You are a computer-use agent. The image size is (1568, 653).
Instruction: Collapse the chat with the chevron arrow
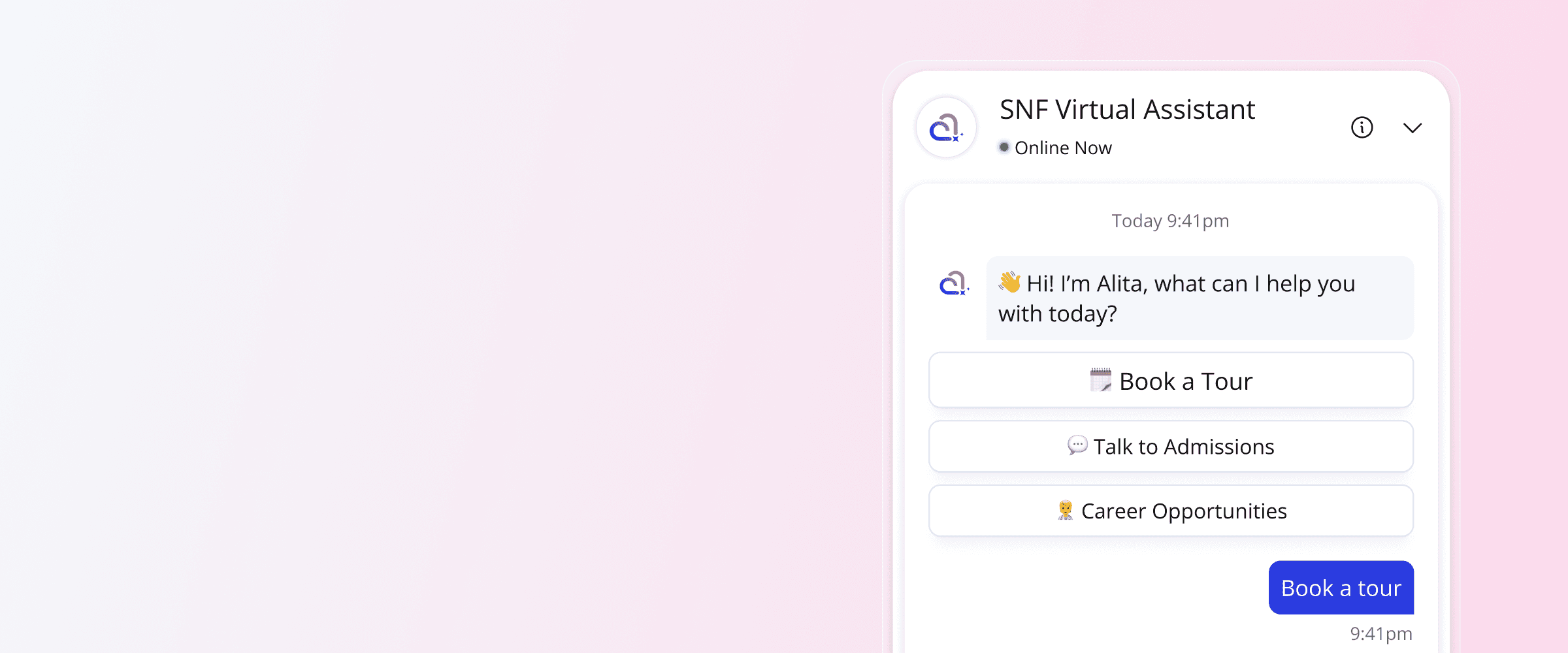(x=1413, y=128)
